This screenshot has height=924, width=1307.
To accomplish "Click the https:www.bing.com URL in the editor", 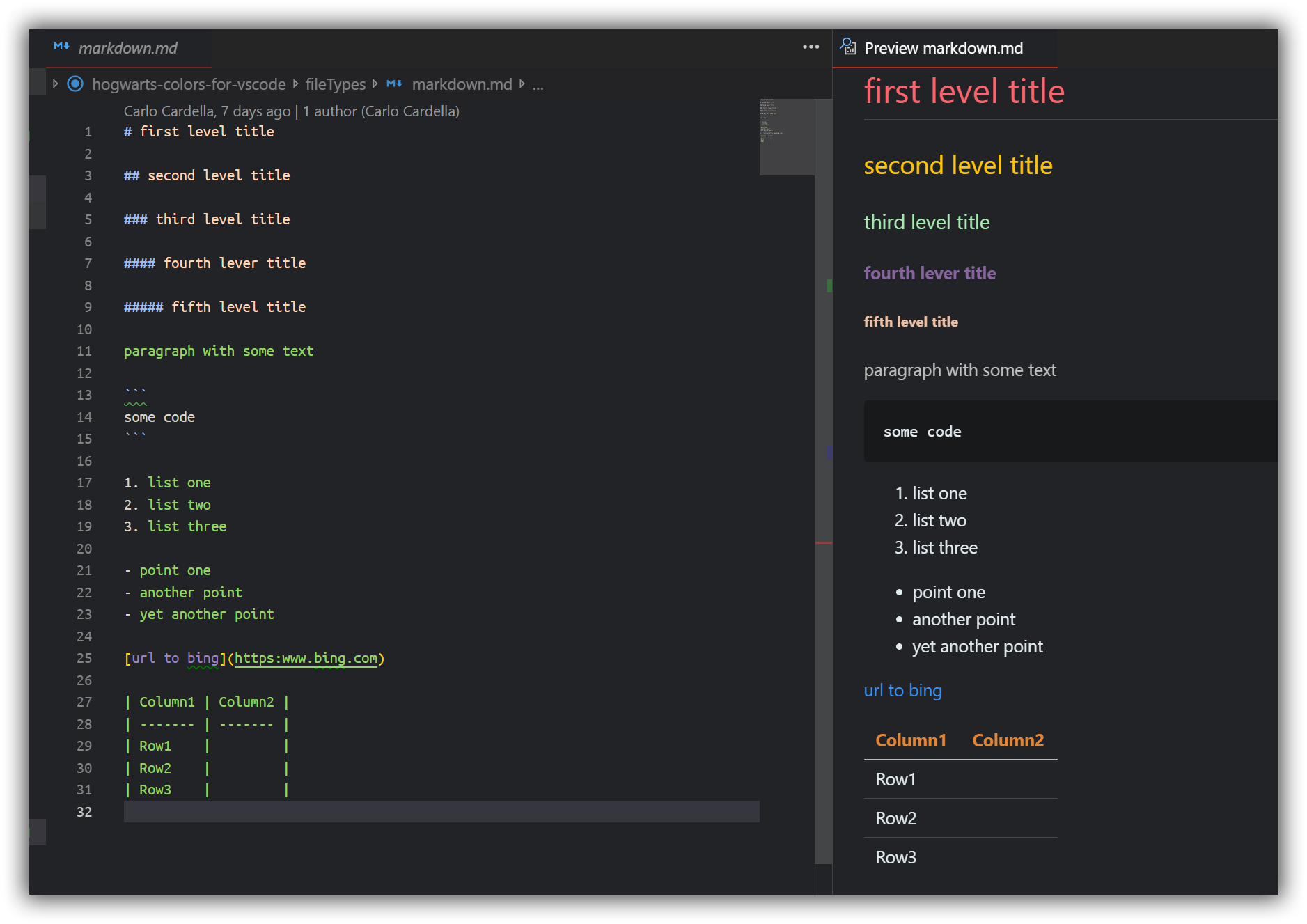I will [x=306, y=658].
